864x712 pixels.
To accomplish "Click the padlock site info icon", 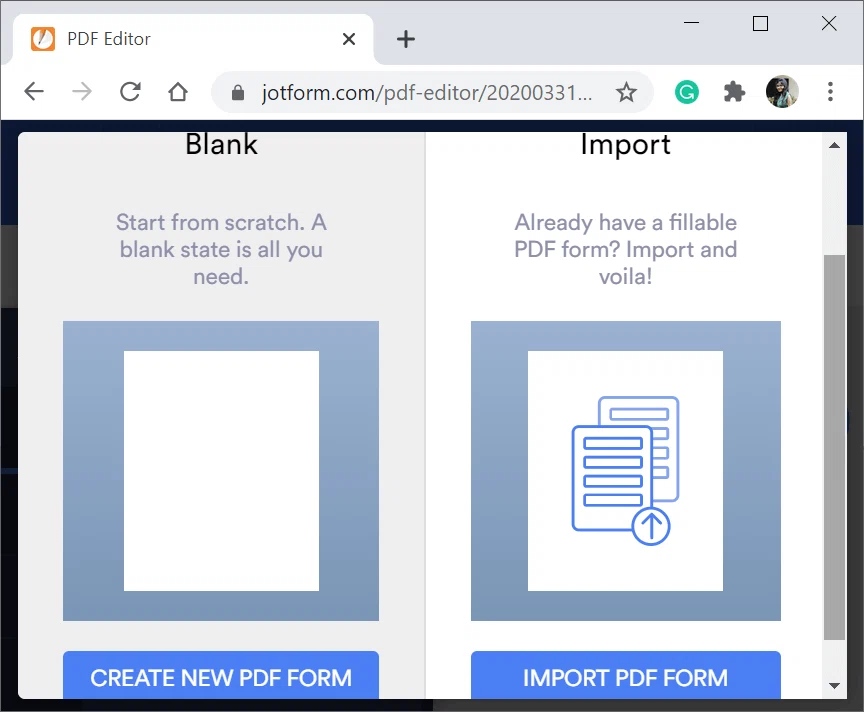I will (237, 93).
